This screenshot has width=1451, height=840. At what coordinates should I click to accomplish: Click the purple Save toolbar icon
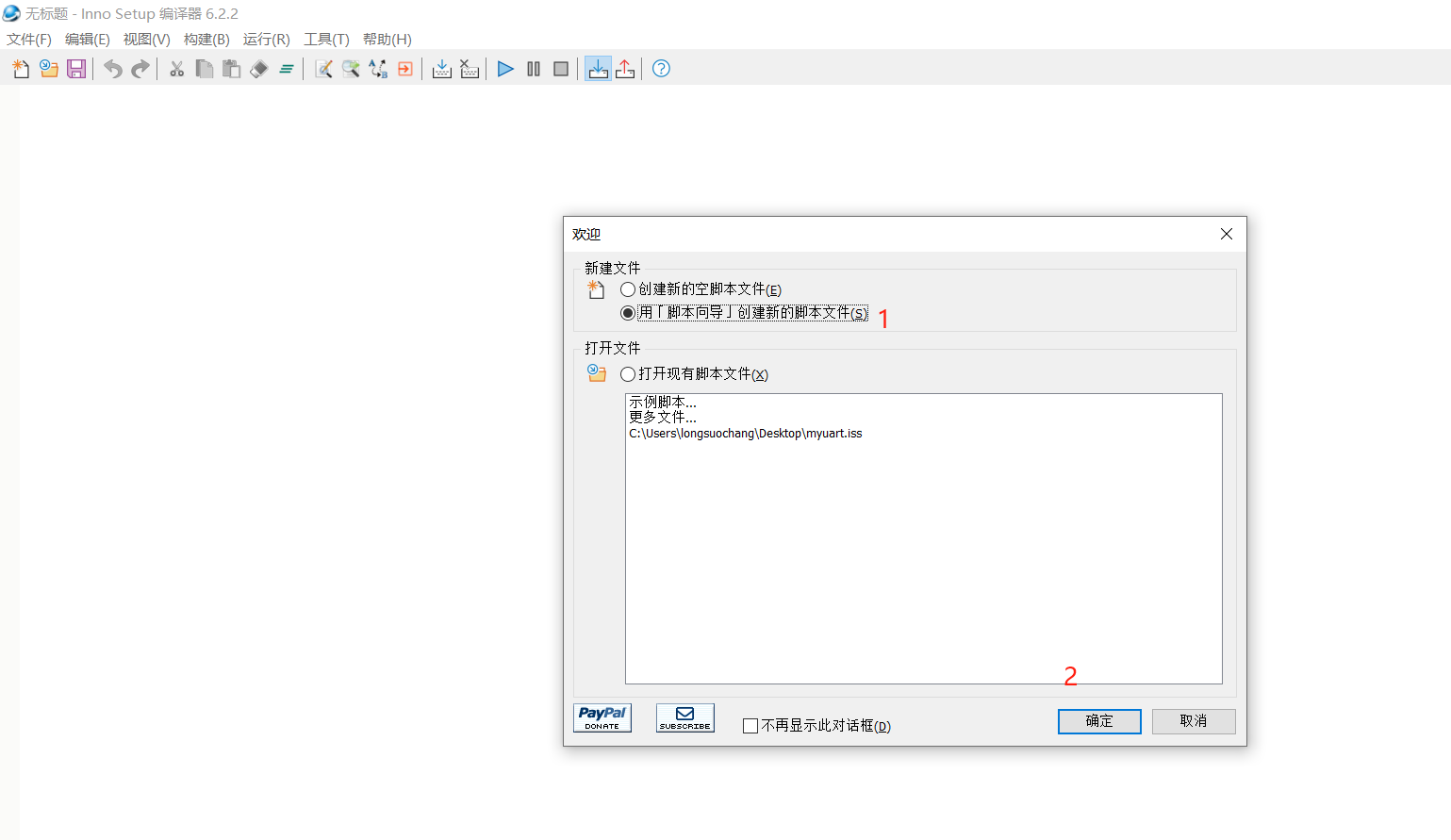[76, 69]
